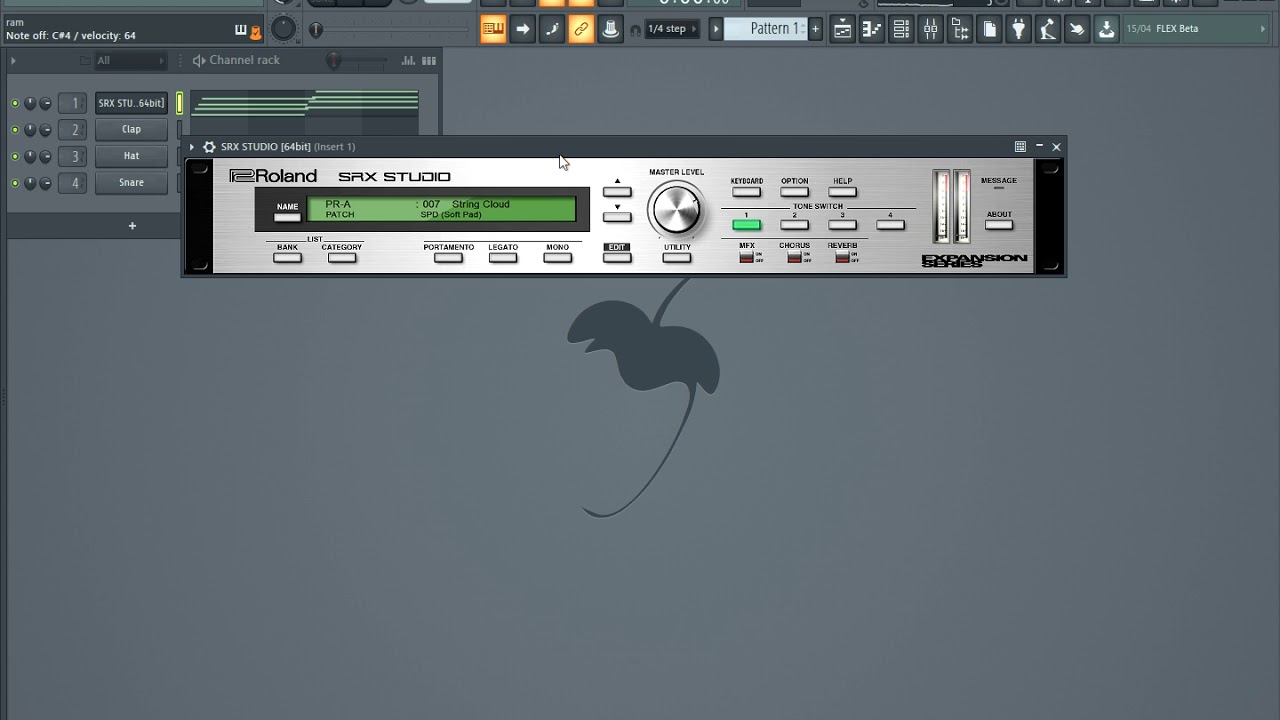Open the UTILITY button
1280x720 pixels.
click(677, 257)
